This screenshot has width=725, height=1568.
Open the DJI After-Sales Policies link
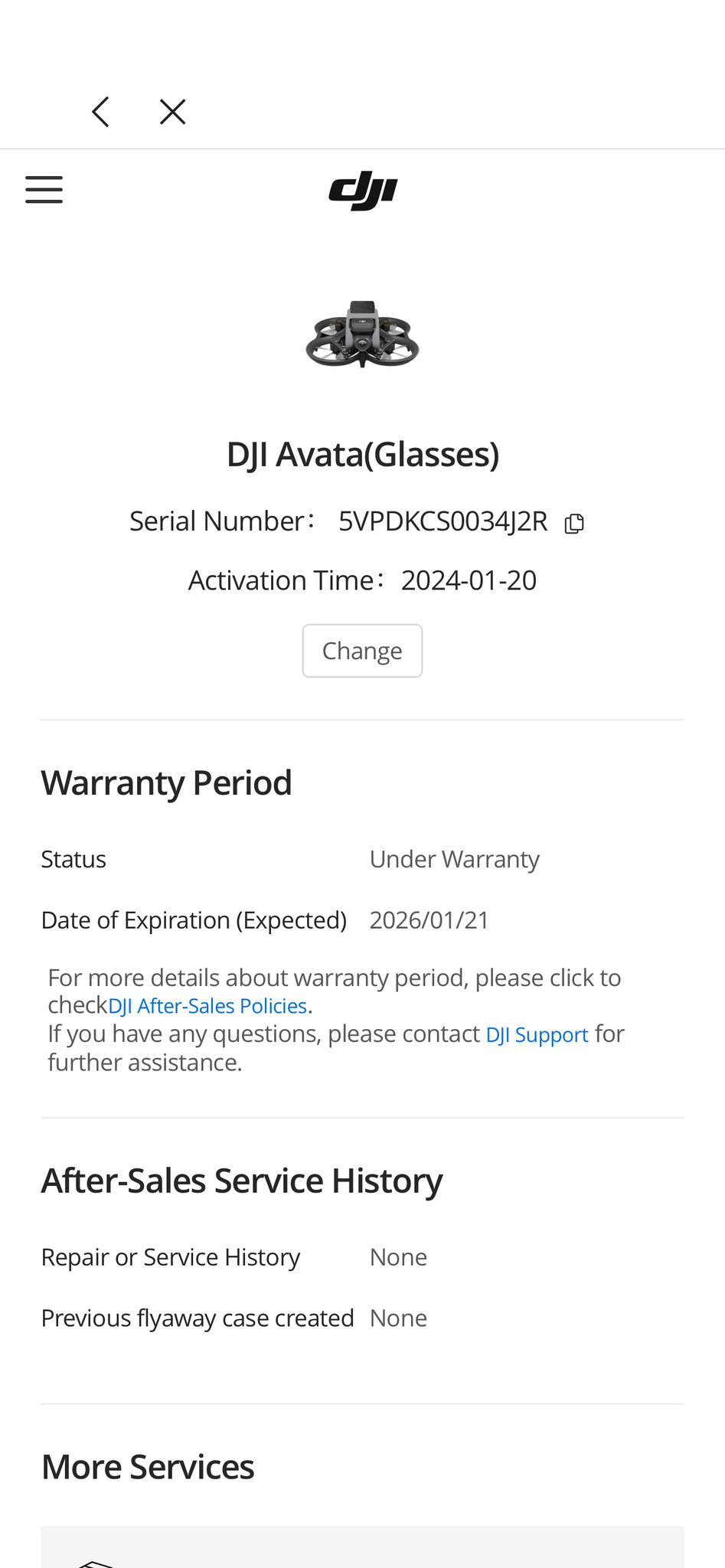(x=207, y=1006)
